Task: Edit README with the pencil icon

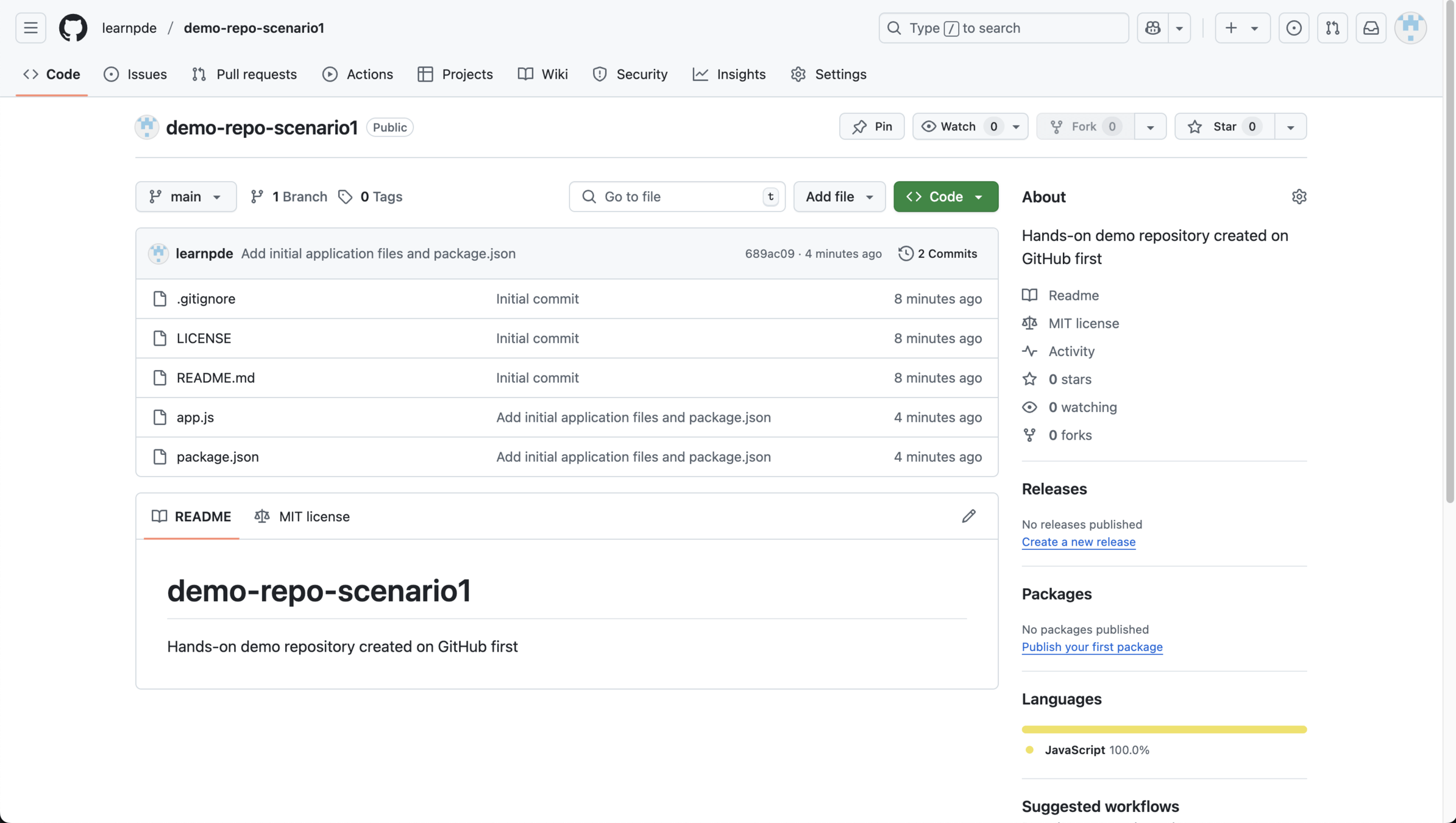Action: 968,516
